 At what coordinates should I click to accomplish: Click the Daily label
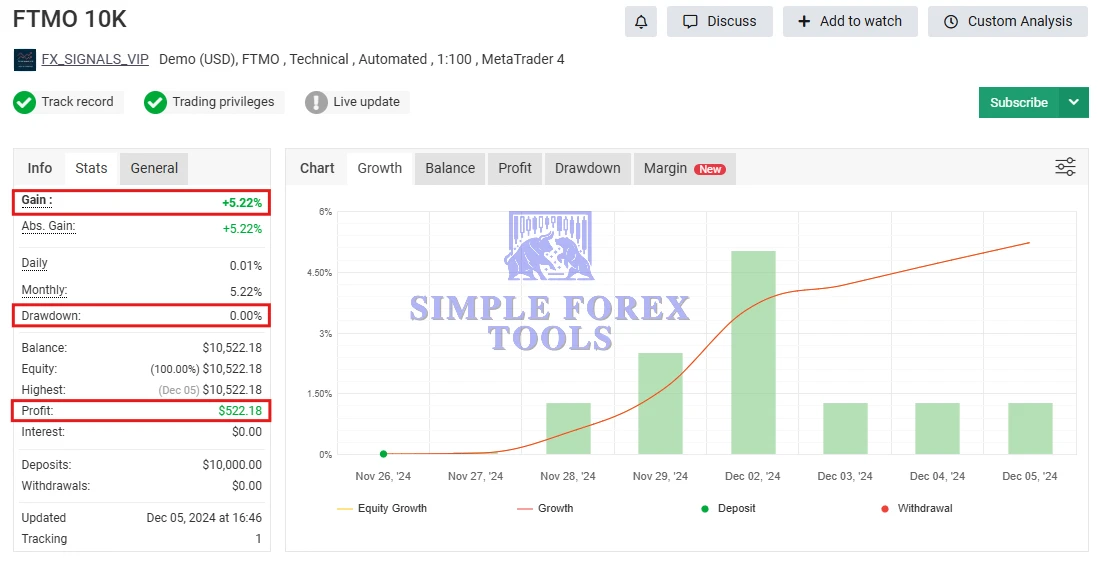34,263
